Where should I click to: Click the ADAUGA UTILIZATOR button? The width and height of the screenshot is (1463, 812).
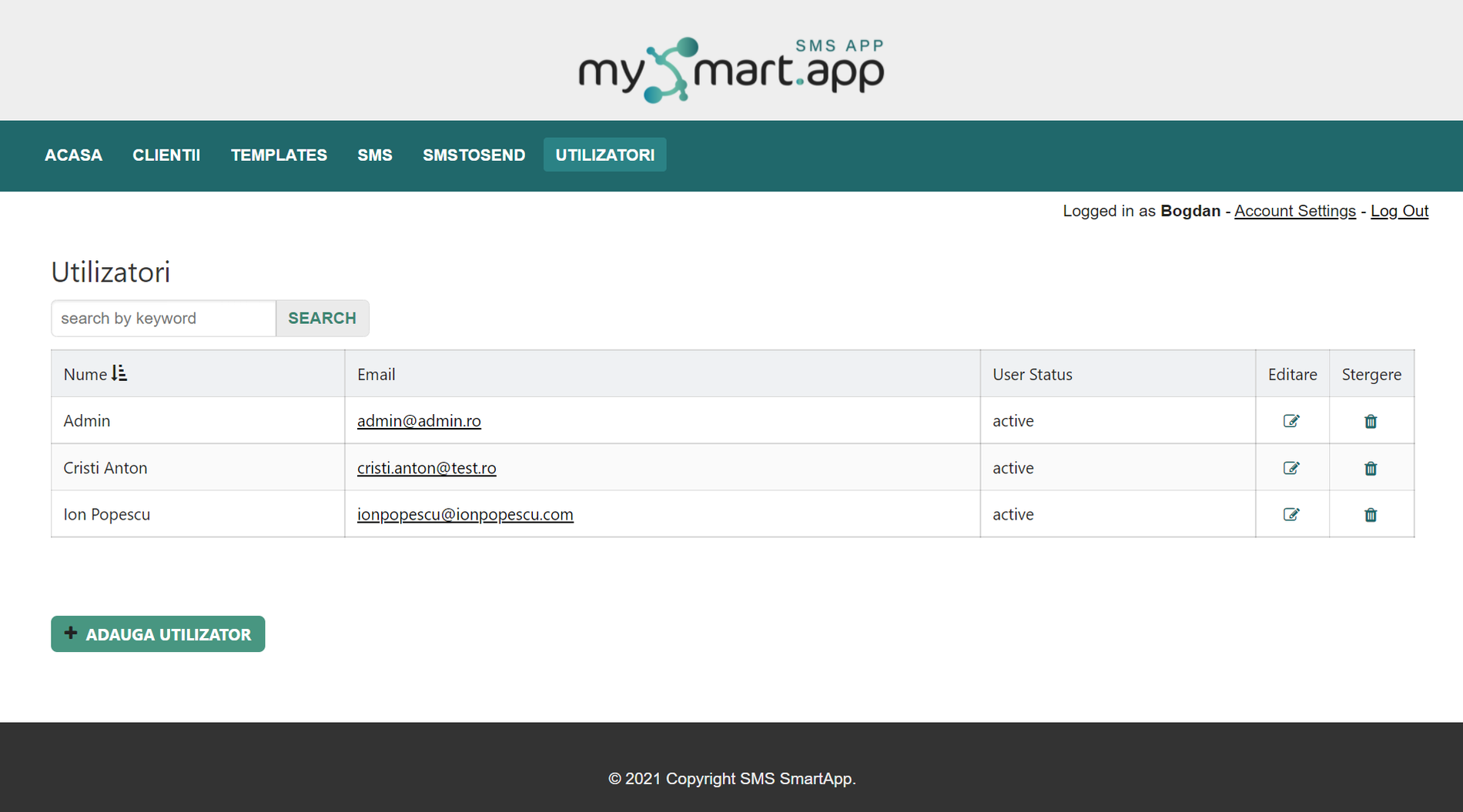pos(158,633)
